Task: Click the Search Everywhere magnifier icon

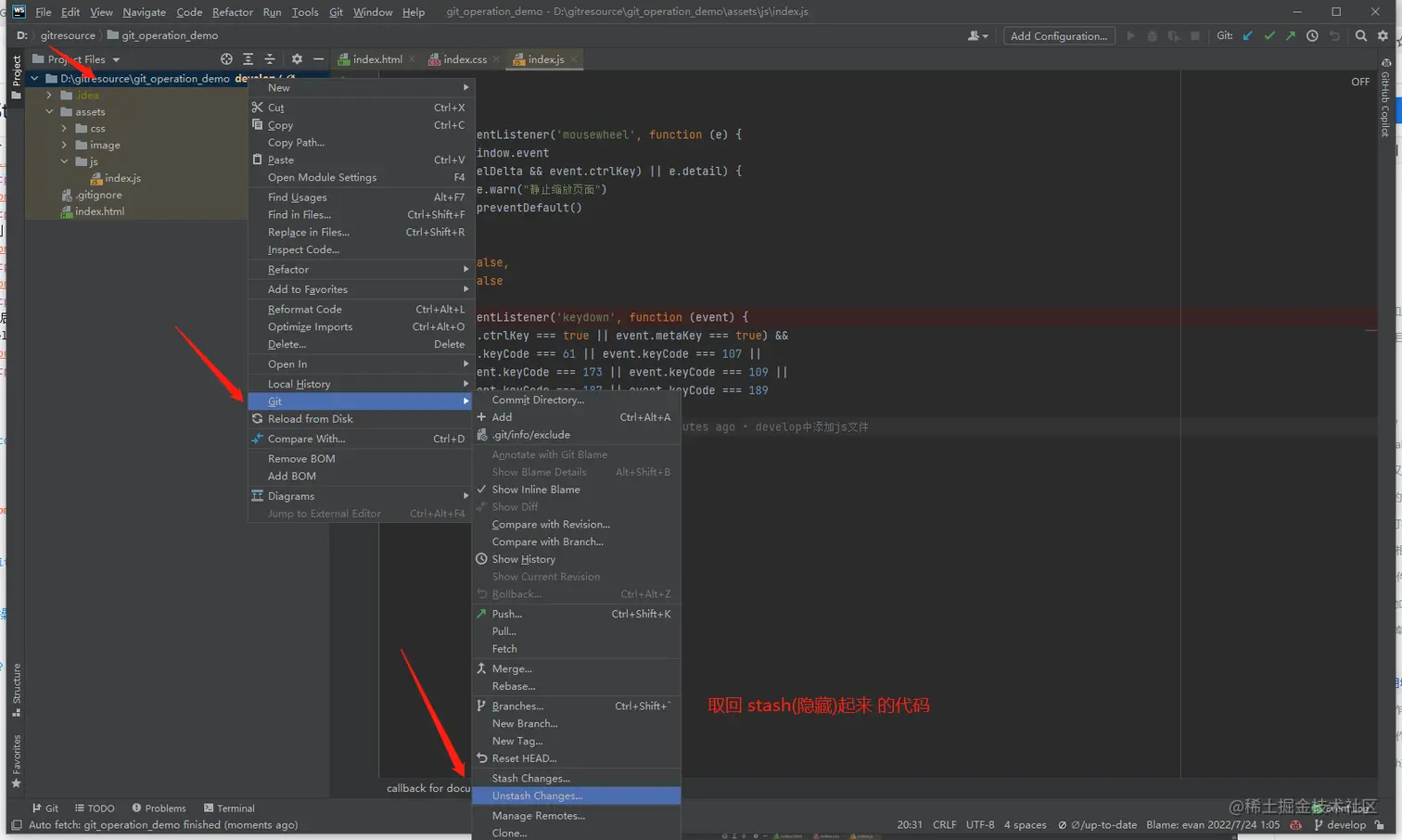Action: pos(1360,36)
